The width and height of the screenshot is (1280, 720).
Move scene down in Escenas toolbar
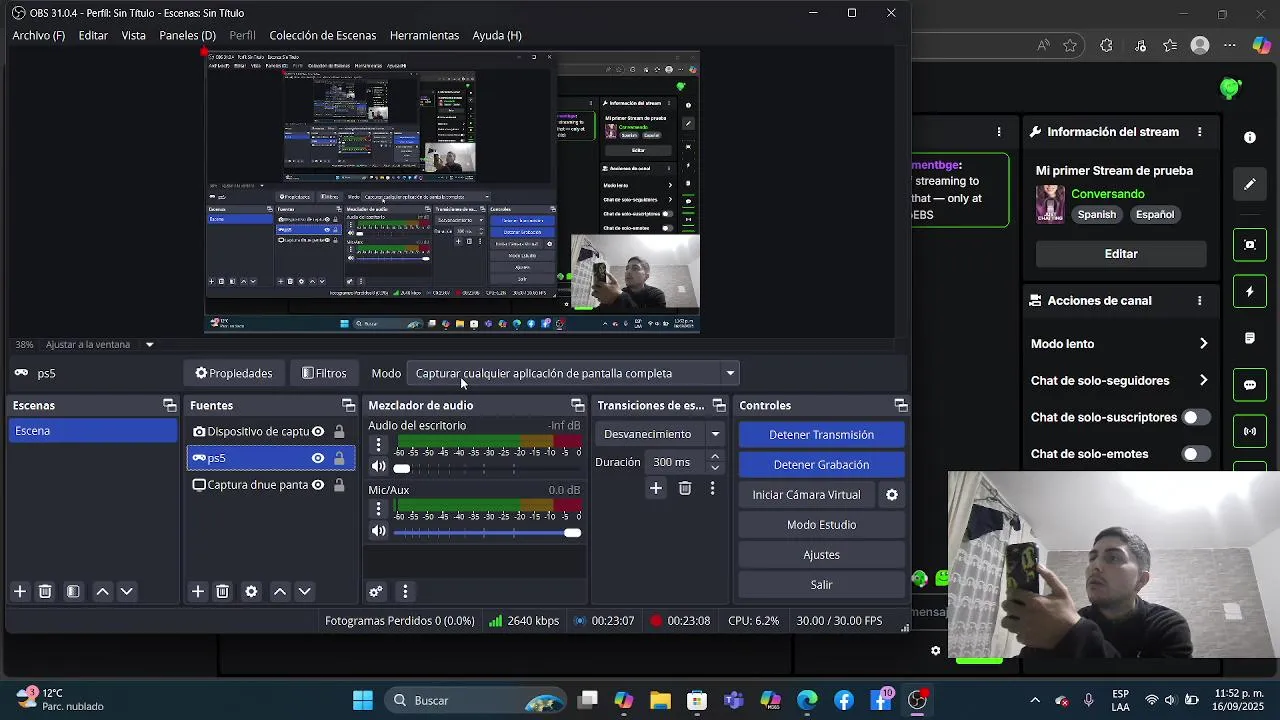(x=127, y=591)
